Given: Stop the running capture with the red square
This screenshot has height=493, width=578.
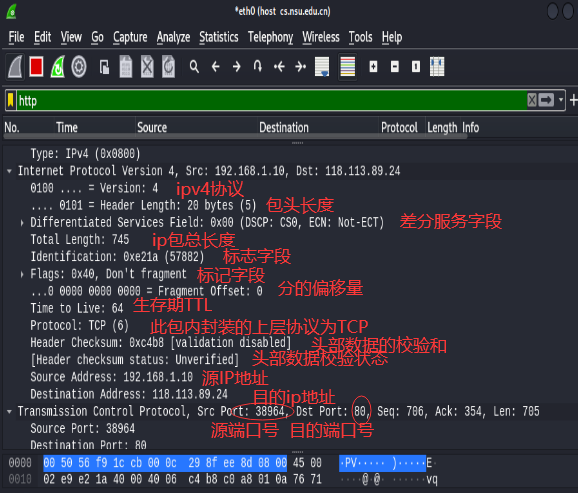Looking at the screenshot, I should [x=36, y=67].
